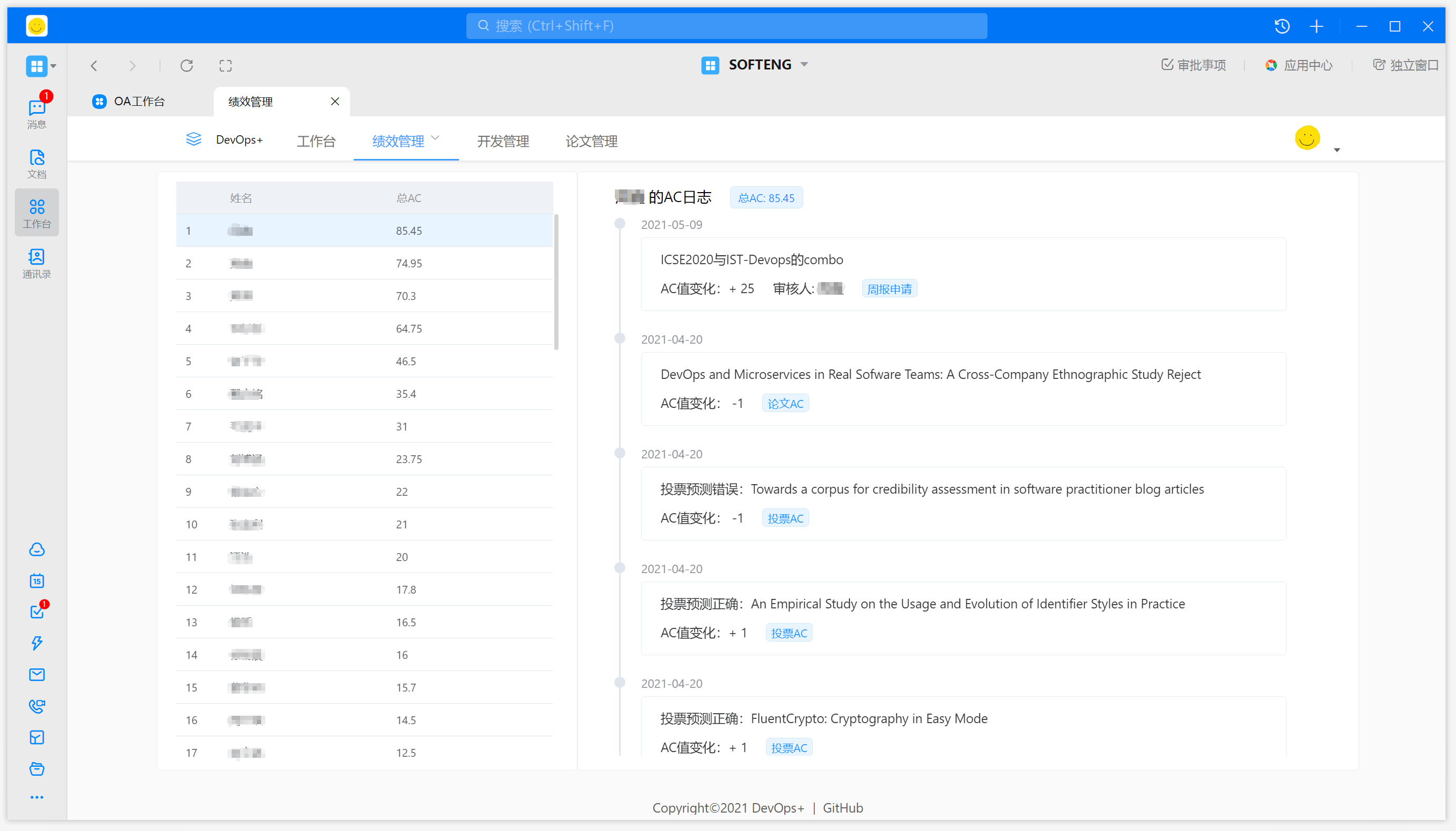1456x831 pixels.
Task: Open the history clock icon in title bar
Action: (1282, 26)
